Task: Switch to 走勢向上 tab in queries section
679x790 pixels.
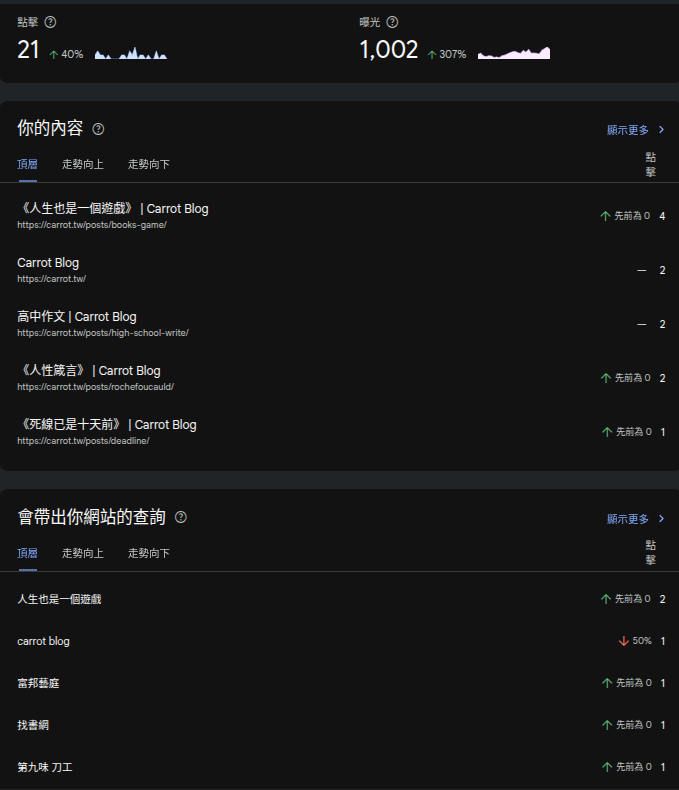Action: [83, 553]
